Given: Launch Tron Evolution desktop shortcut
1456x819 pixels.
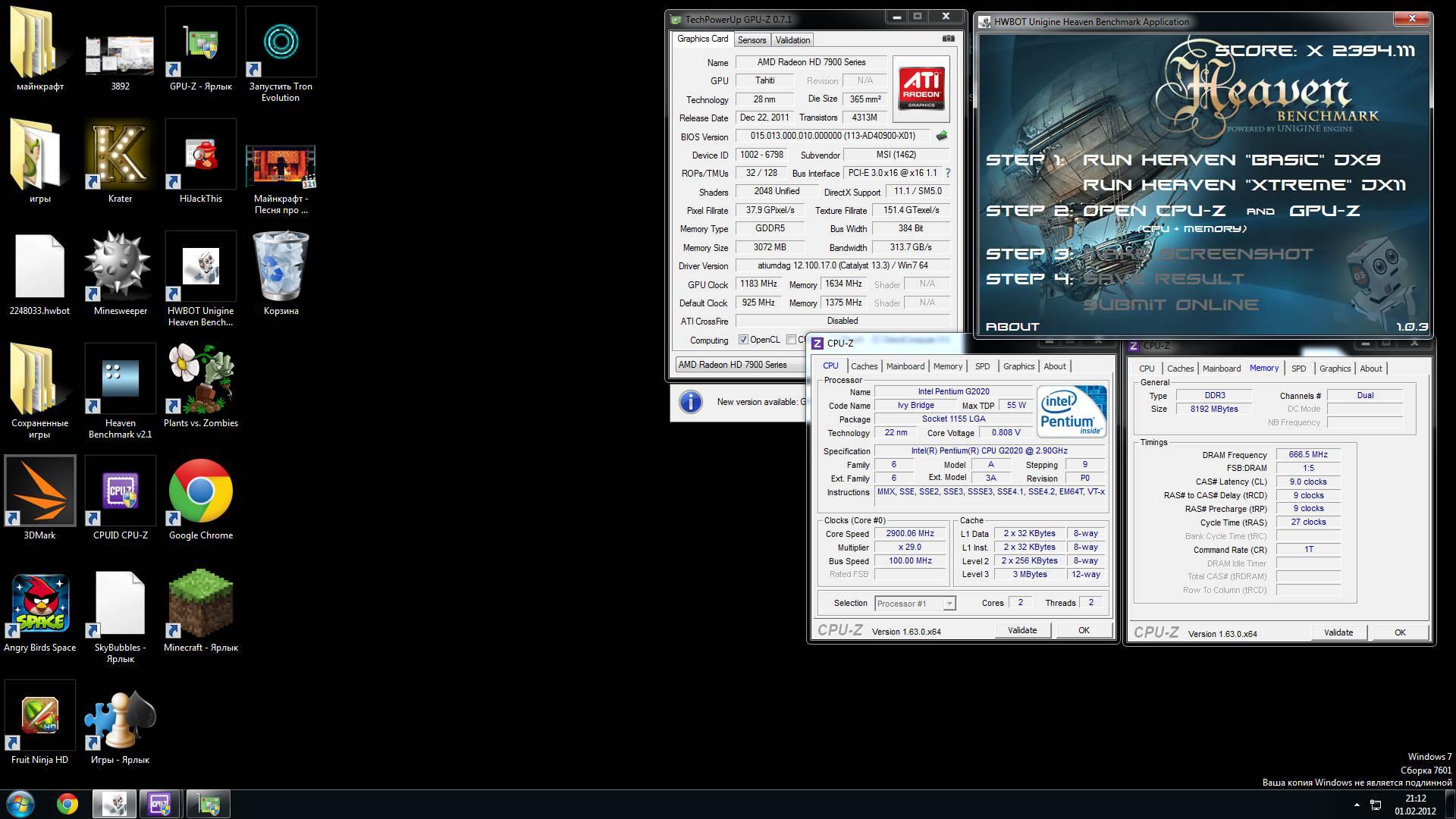Looking at the screenshot, I should coord(281,55).
